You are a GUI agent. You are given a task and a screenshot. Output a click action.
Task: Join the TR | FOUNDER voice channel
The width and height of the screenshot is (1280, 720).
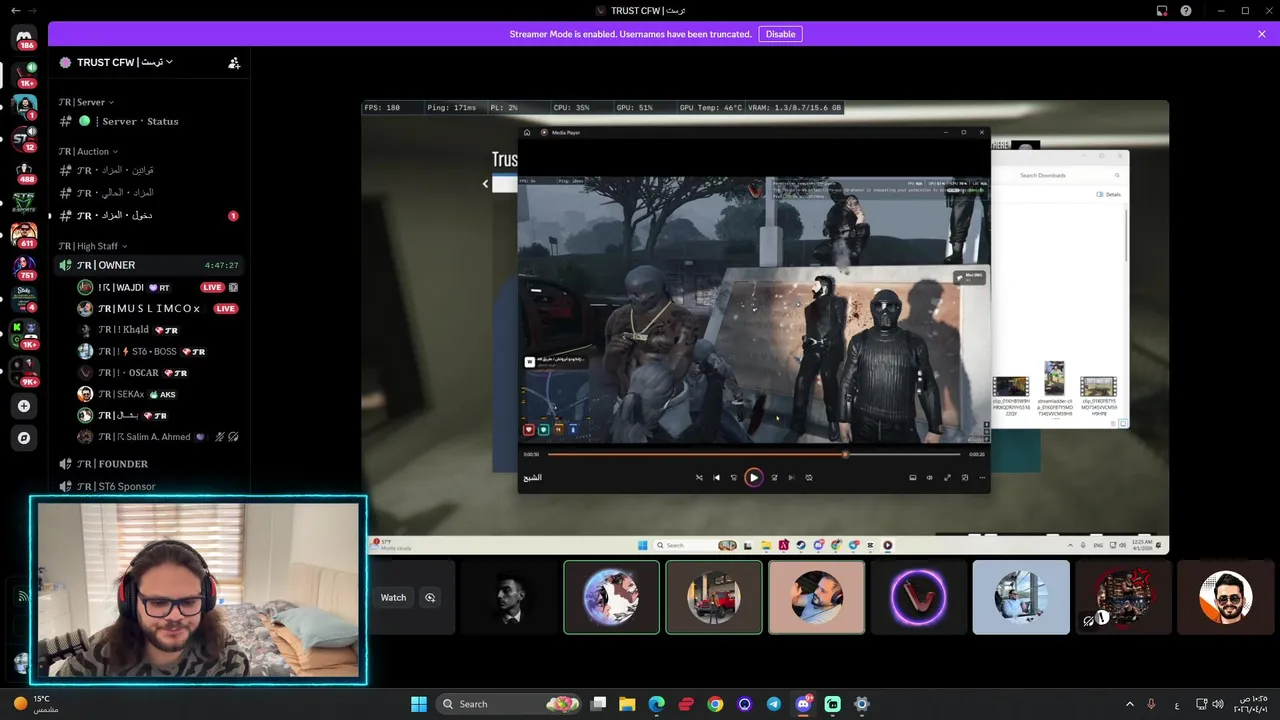pyautogui.click(x=149, y=464)
